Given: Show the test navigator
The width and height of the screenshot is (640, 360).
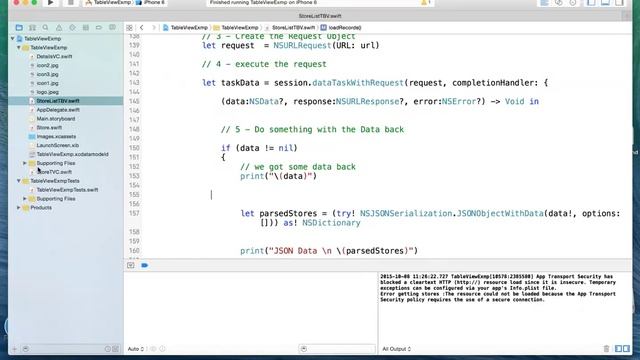Looking at the screenshot, I should (x=72, y=28).
